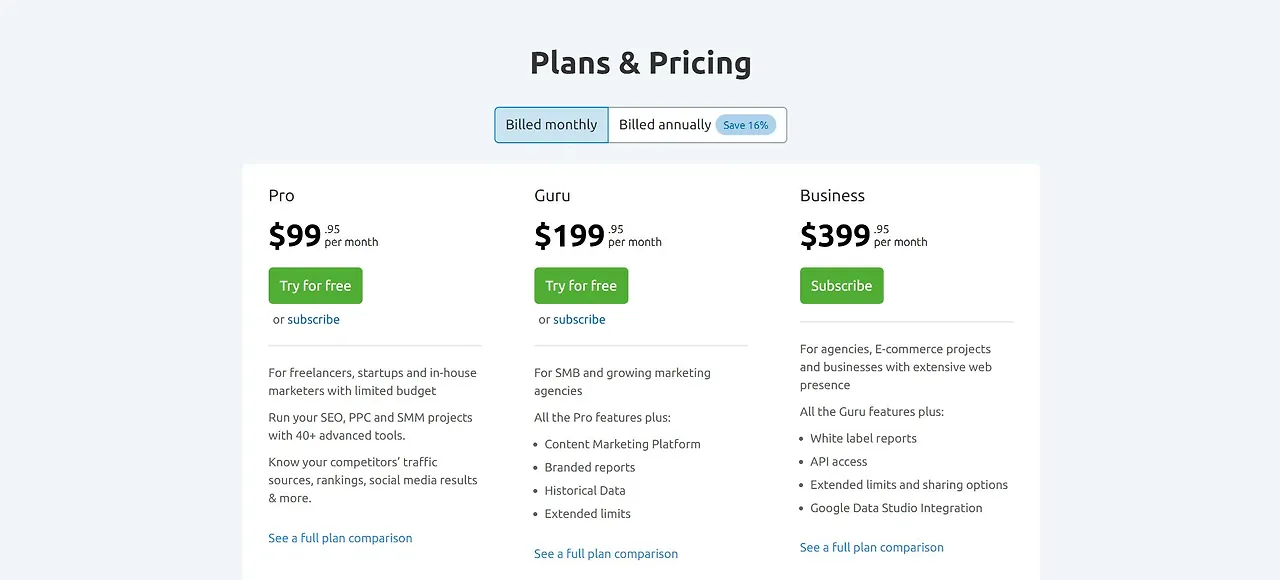Click subscribe below the Guru trial button
The image size is (1280, 580).
click(x=579, y=319)
